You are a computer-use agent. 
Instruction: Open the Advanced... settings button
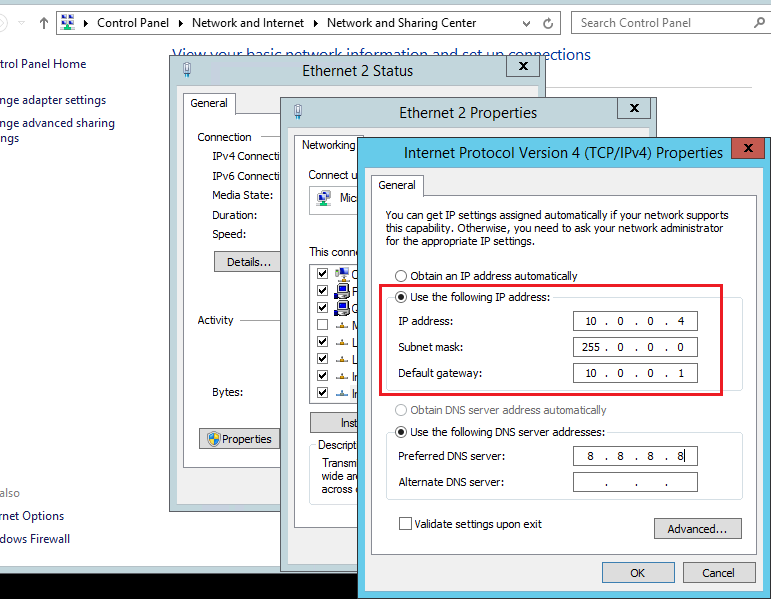pos(697,529)
